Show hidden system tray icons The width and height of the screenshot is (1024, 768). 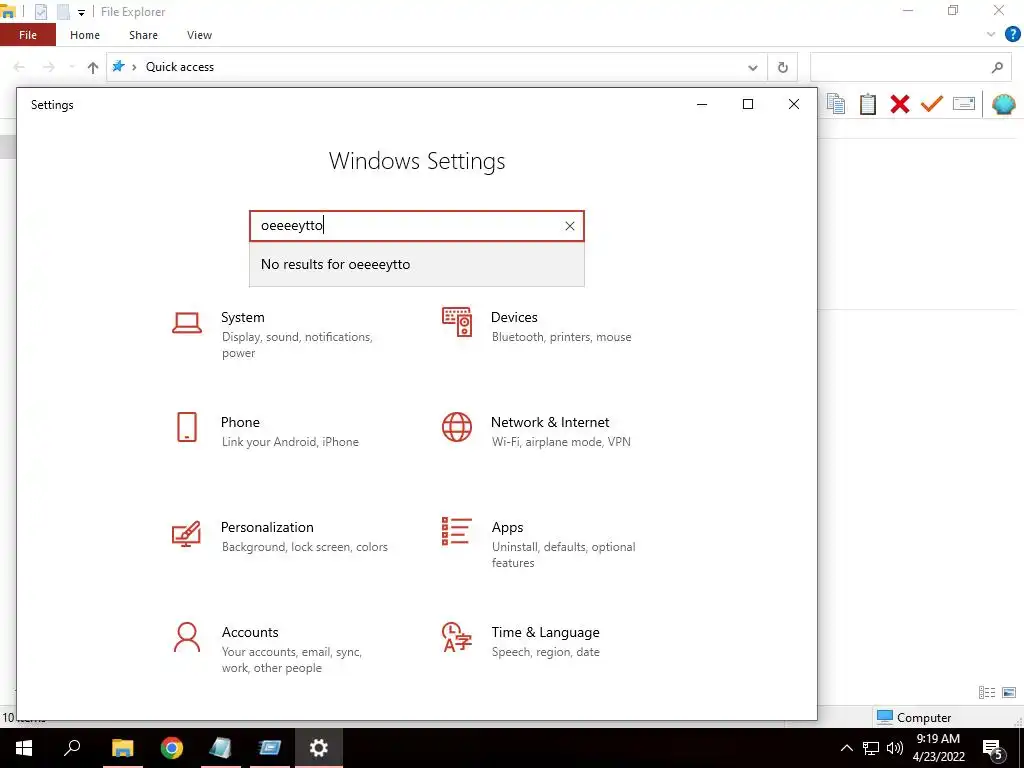pos(846,748)
